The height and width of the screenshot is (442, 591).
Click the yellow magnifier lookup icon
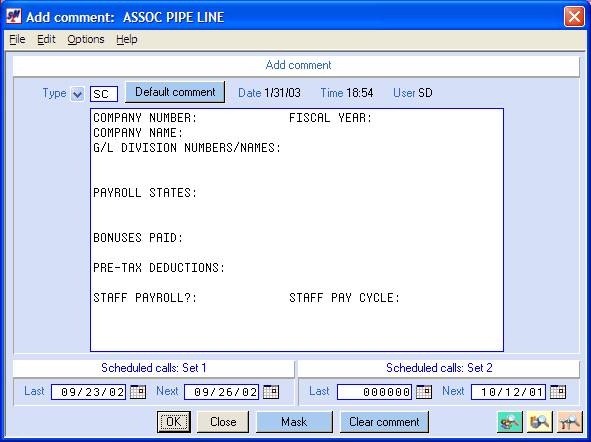coord(540,422)
